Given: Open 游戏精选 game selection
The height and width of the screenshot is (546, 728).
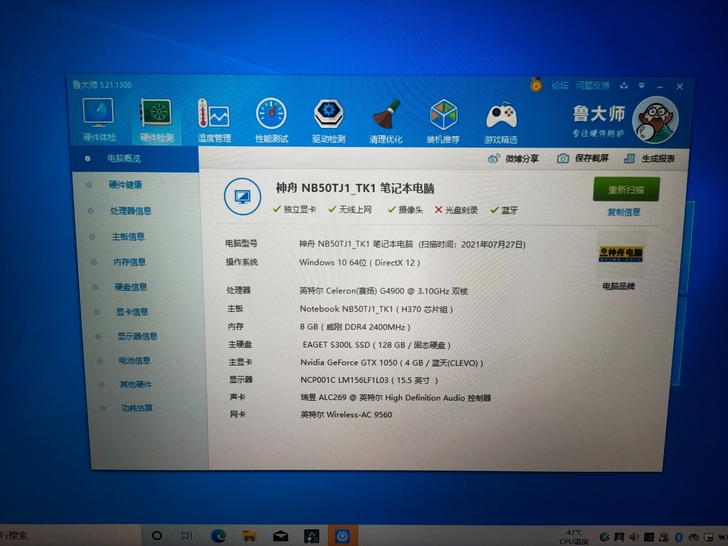Looking at the screenshot, I should (x=500, y=122).
